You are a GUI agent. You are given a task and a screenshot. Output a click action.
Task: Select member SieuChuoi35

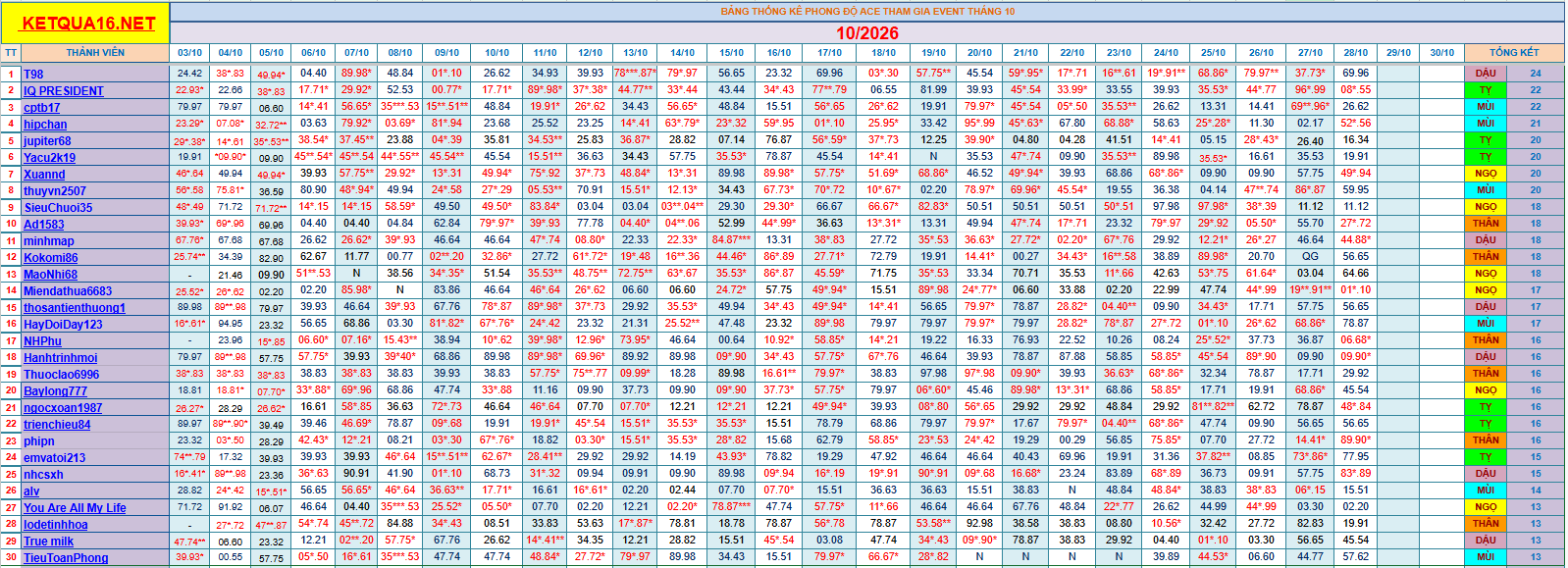pos(58,208)
